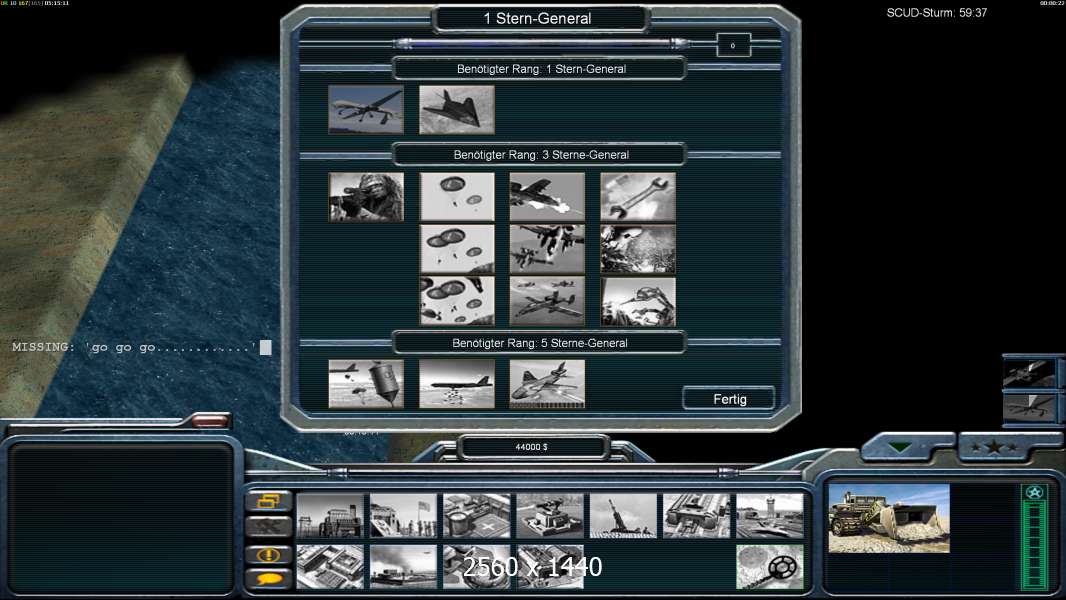
Task: Click the greyed idle worker button
Action: coord(269,527)
